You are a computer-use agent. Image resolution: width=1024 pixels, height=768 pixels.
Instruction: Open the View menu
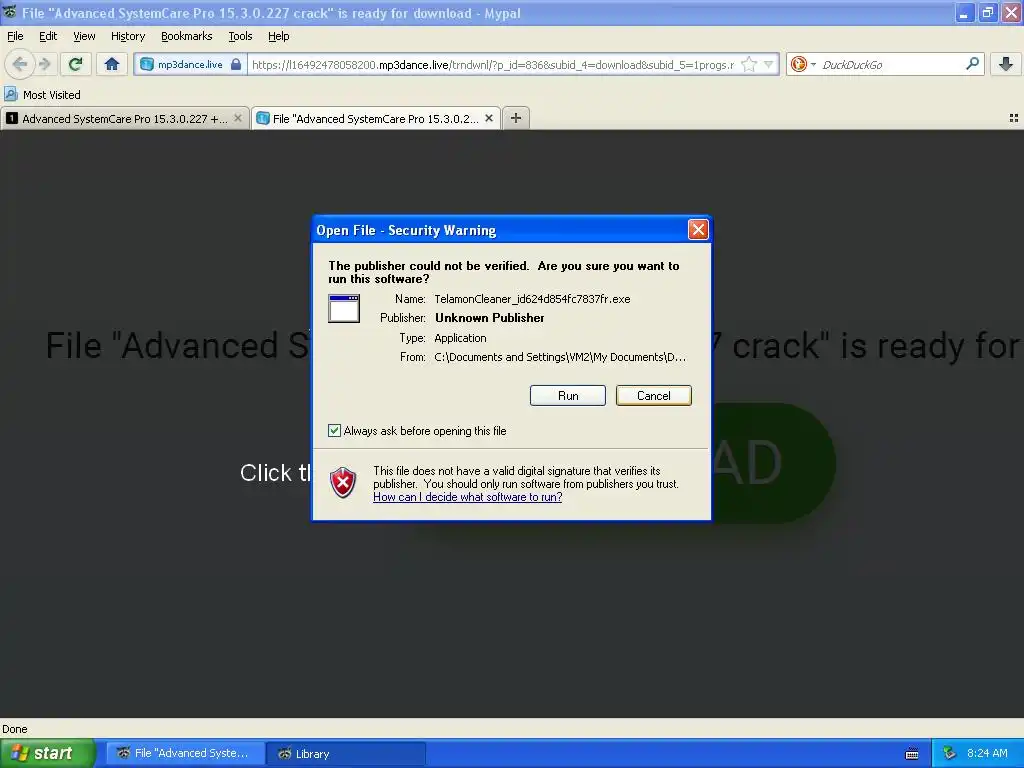84,36
